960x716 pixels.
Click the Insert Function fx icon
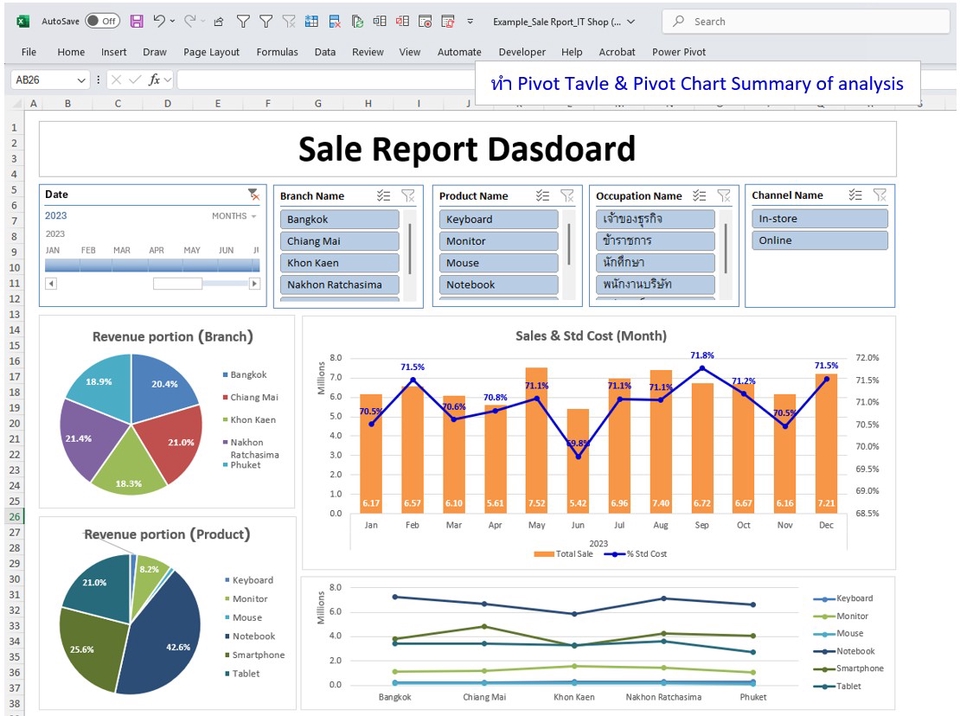154,80
